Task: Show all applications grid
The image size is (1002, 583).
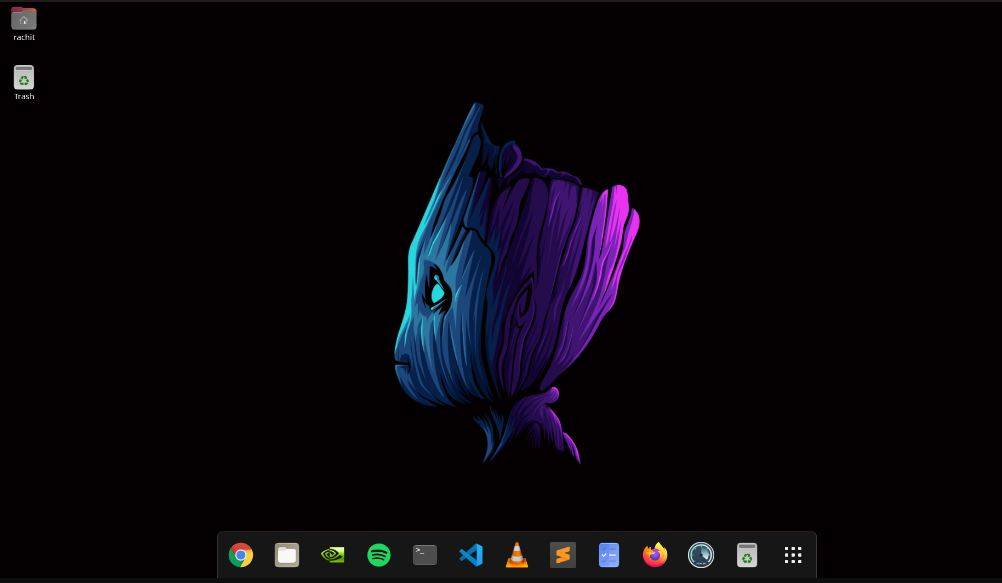Action: pyautogui.click(x=793, y=555)
